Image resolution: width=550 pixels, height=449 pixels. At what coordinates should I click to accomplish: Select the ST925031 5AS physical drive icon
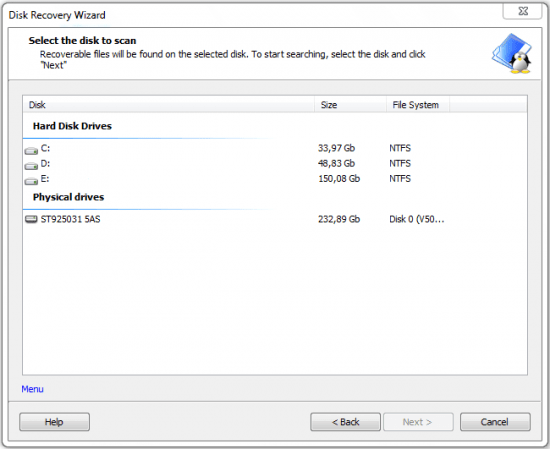coord(31,219)
